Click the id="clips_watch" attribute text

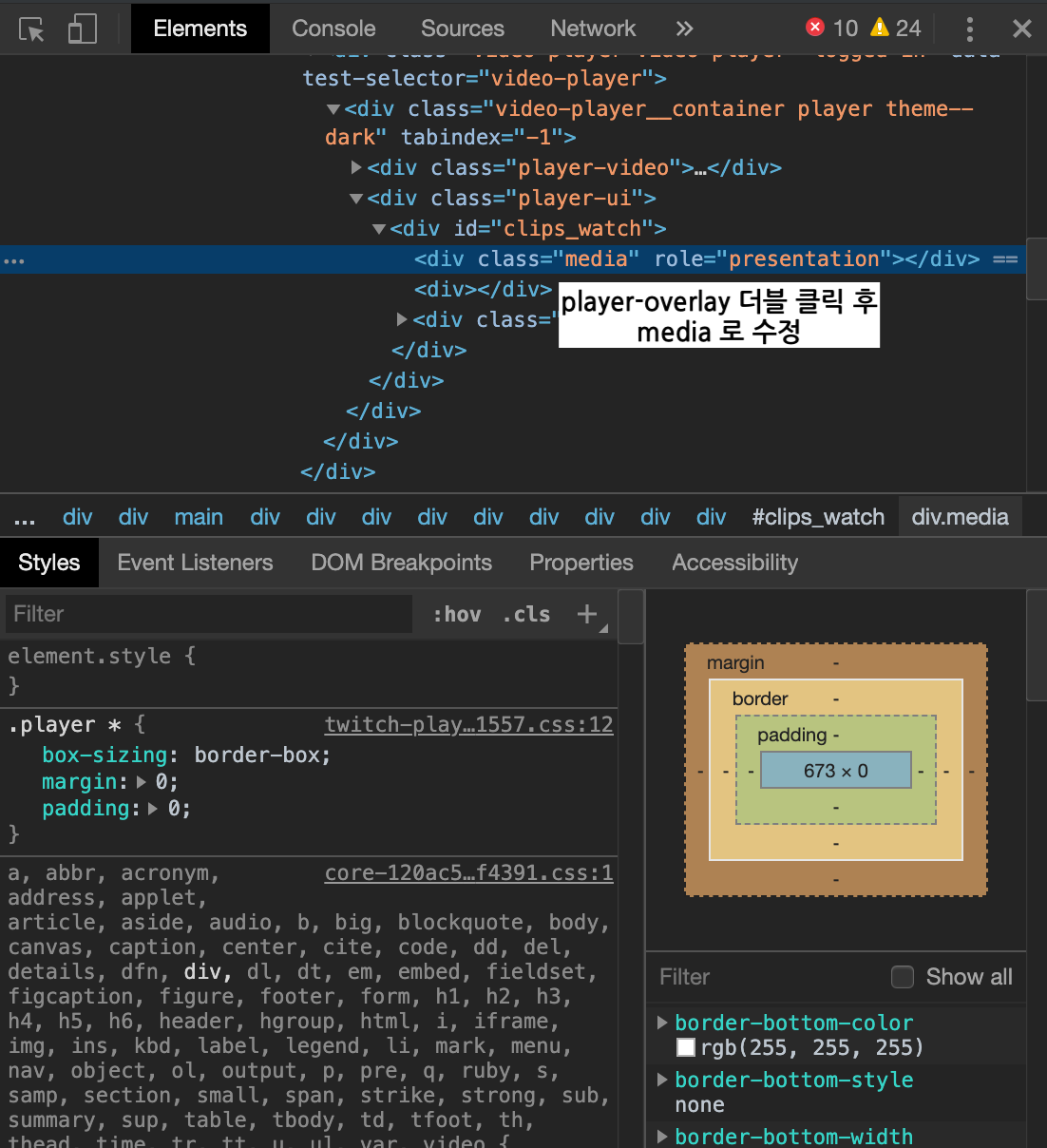[x=554, y=229]
